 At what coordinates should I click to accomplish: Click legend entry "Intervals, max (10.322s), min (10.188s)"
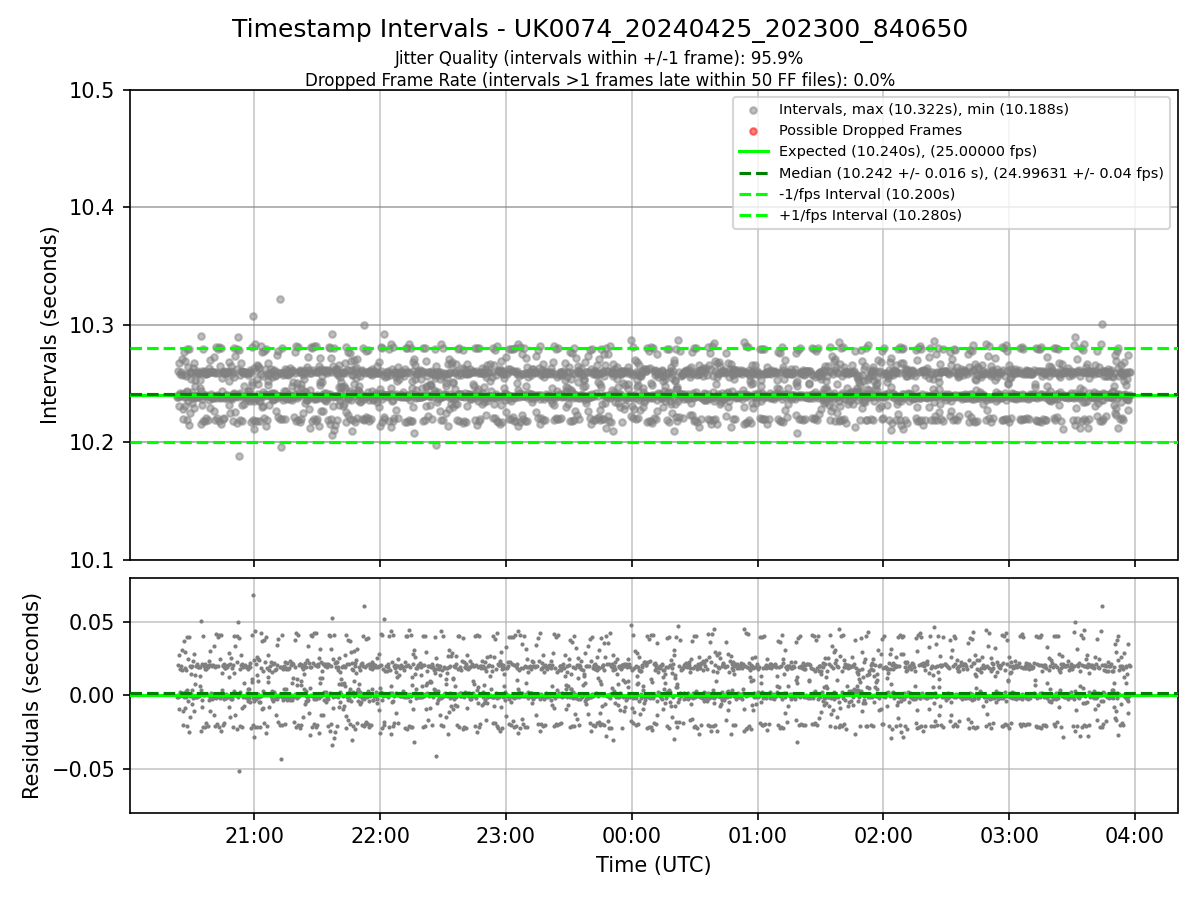pos(924,109)
